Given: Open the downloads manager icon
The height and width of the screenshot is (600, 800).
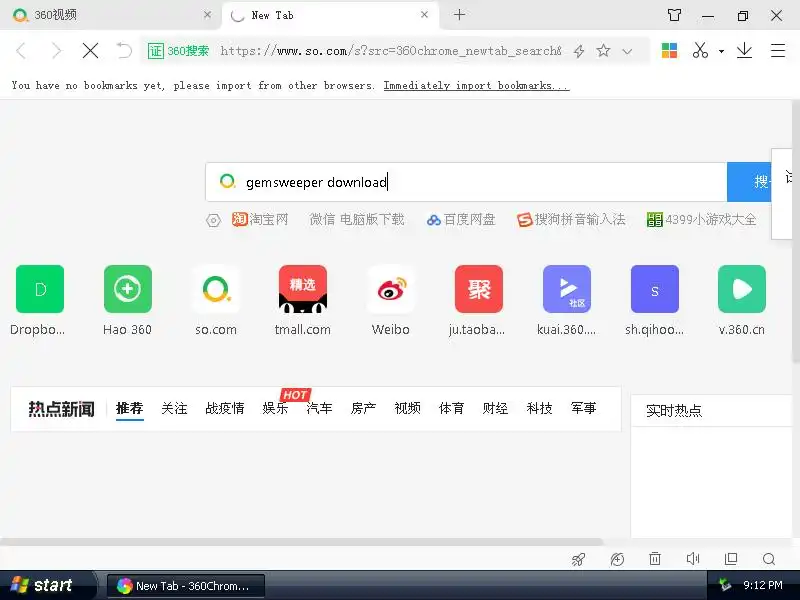Looking at the screenshot, I should tap(744, 51).
